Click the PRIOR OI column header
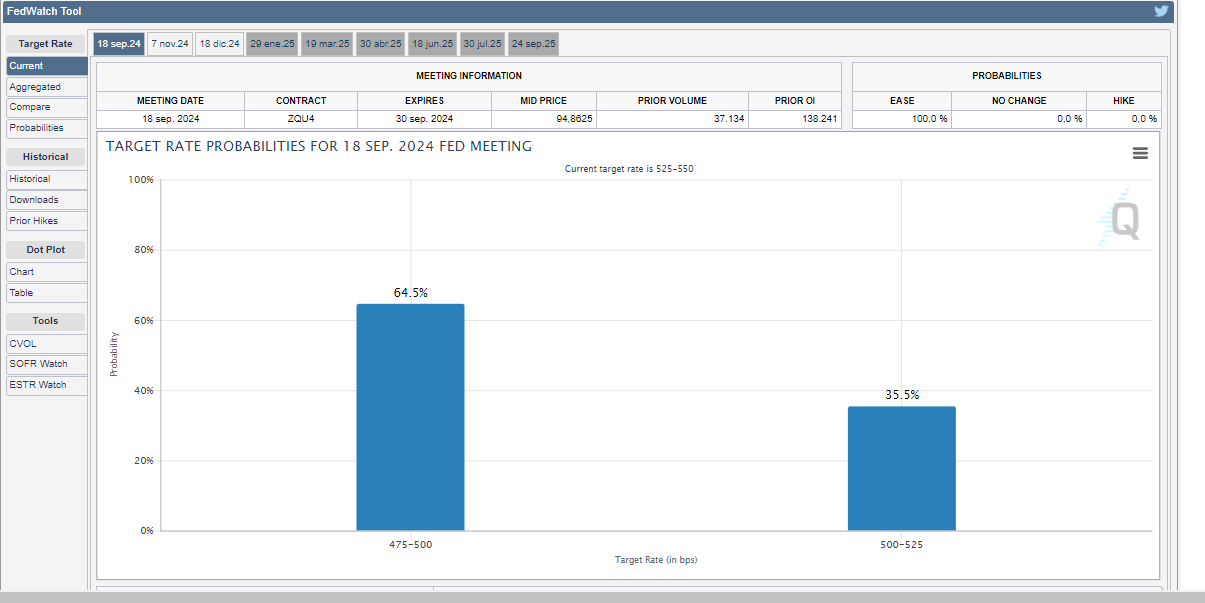This screenshot has height=603, width=1205. [795, 101]
